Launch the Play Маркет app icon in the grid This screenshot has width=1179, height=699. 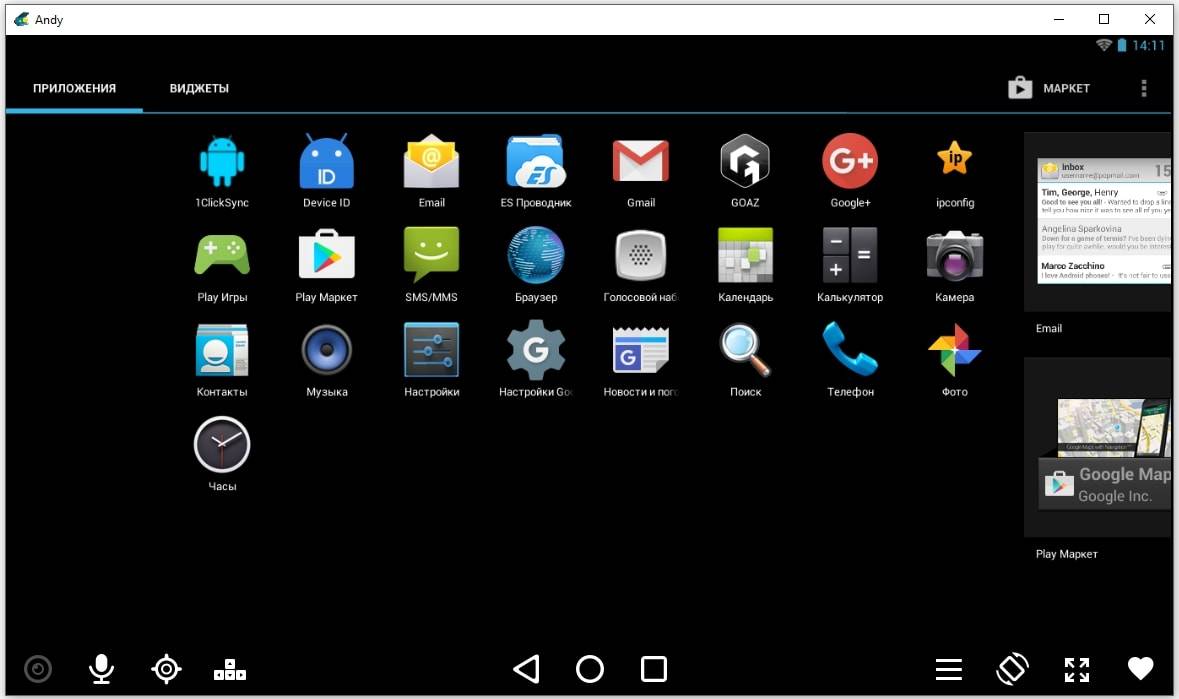326,256
